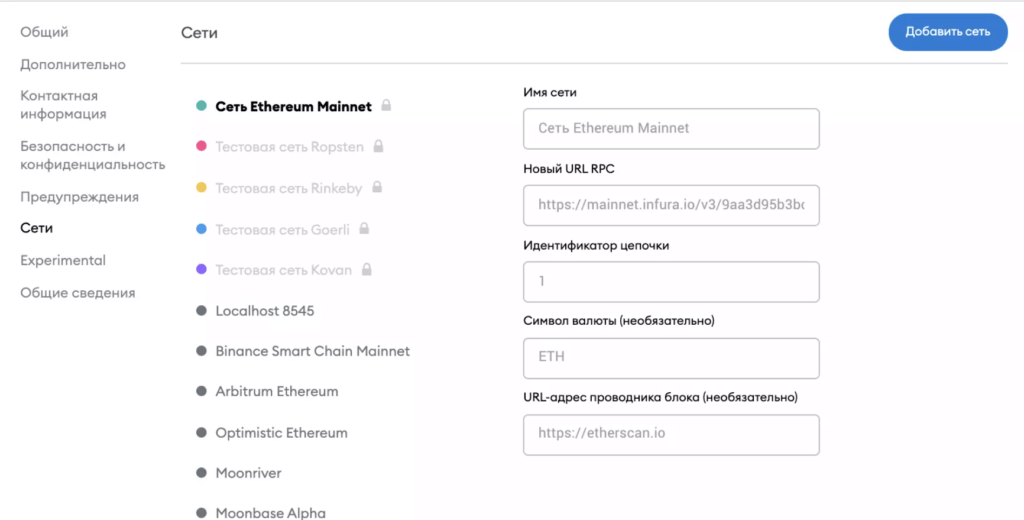1024x520 pixels.
Task: Select the Localhost 8545 network
Action: (264, 311)
